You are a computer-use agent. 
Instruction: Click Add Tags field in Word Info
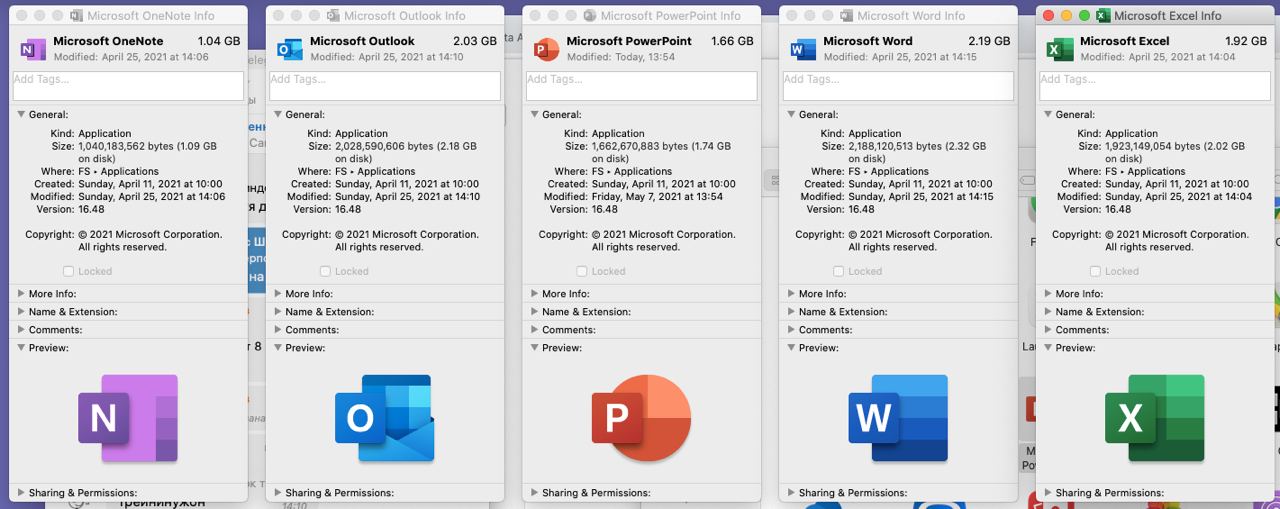point(898,86)
